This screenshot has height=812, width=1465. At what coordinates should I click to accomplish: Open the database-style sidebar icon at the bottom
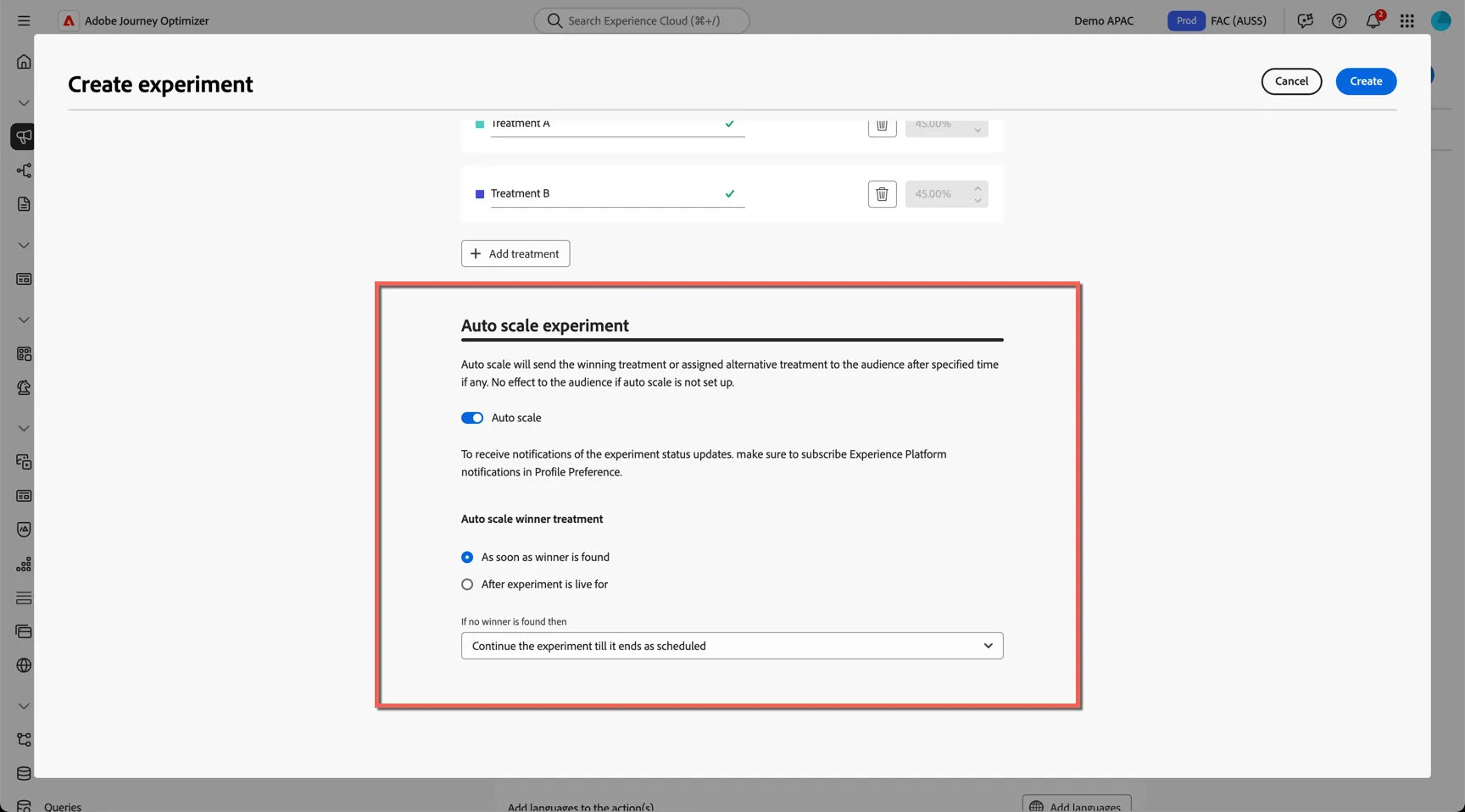point(24,773)
